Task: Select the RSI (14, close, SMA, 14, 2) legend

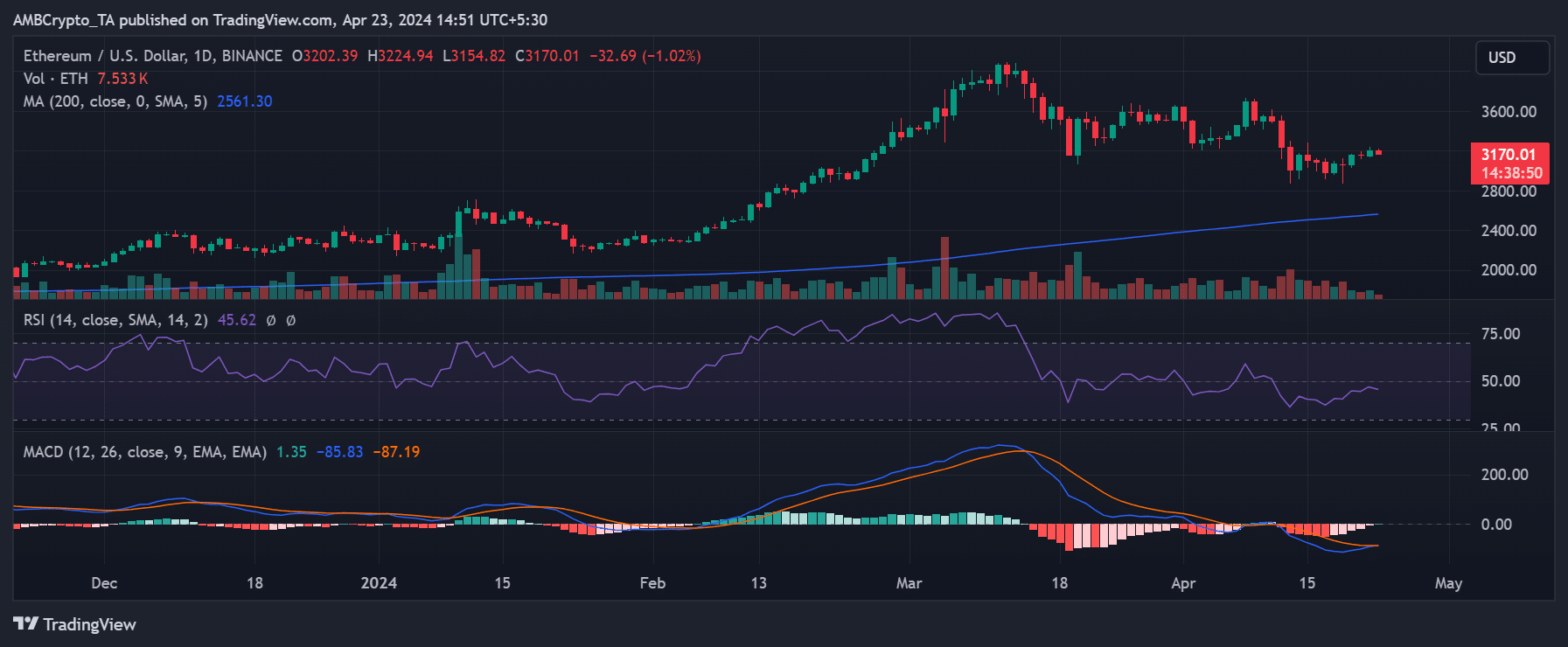Action: (115, 320)
